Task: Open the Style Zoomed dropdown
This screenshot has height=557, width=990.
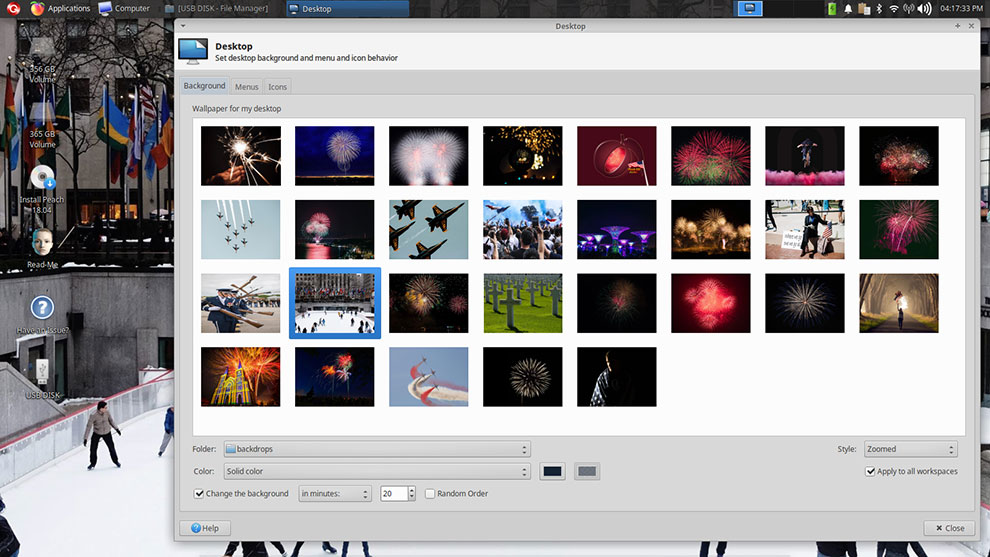Action: tap(910, 449)
